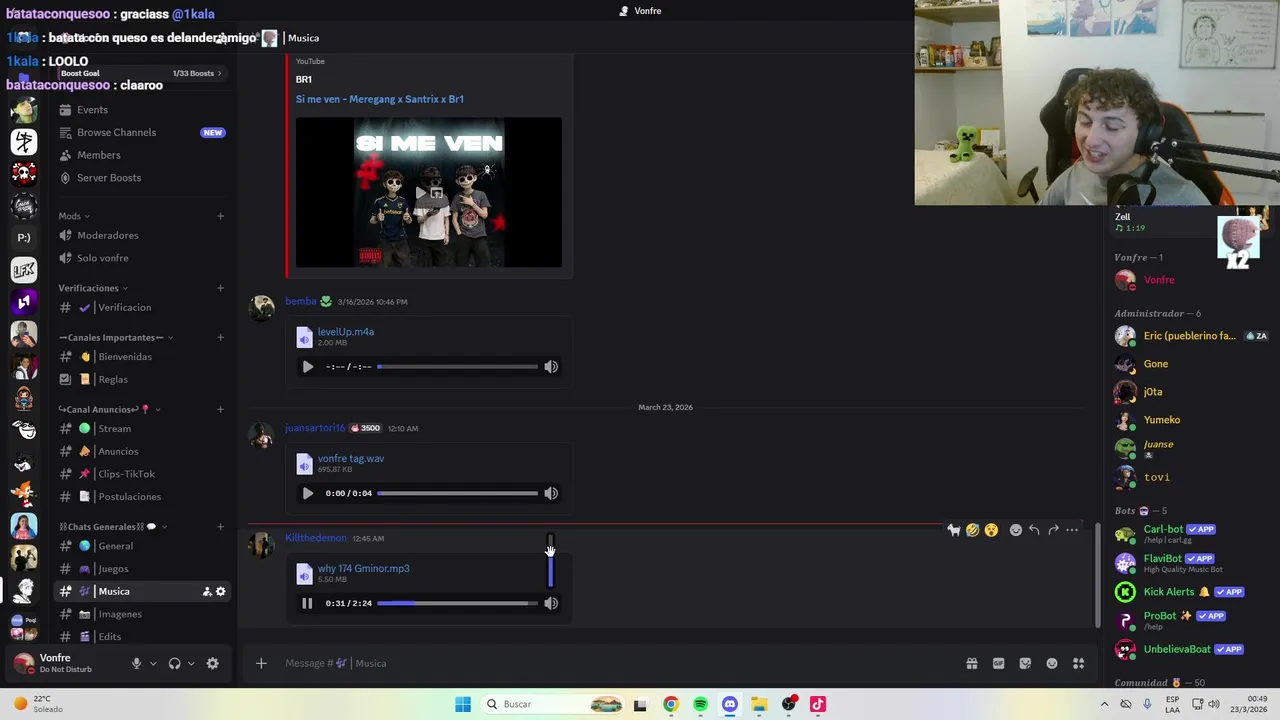This screenshot has height=720, width=1280.
Task: React with the laughing emoji on message
Action: (972, 530)
